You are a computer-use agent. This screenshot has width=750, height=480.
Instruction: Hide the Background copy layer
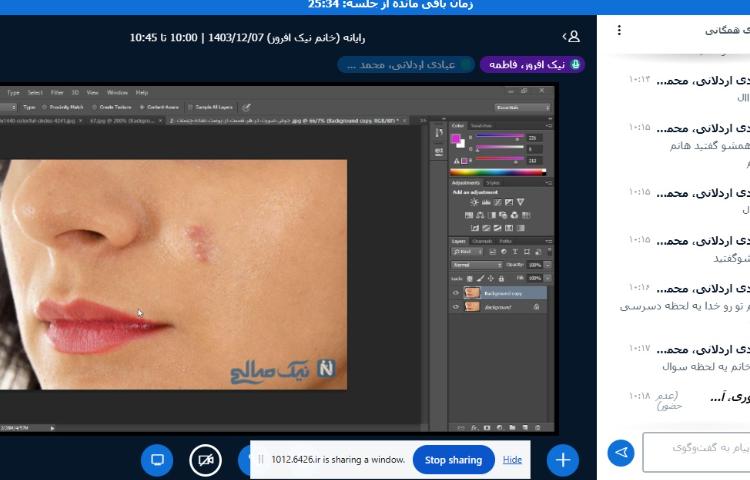tap(455, 293)
